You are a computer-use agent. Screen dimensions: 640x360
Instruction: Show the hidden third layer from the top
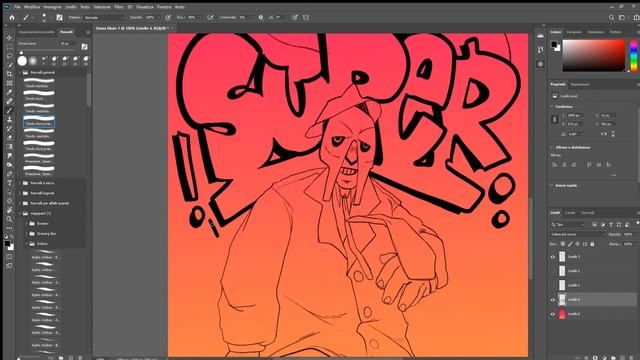553,285
